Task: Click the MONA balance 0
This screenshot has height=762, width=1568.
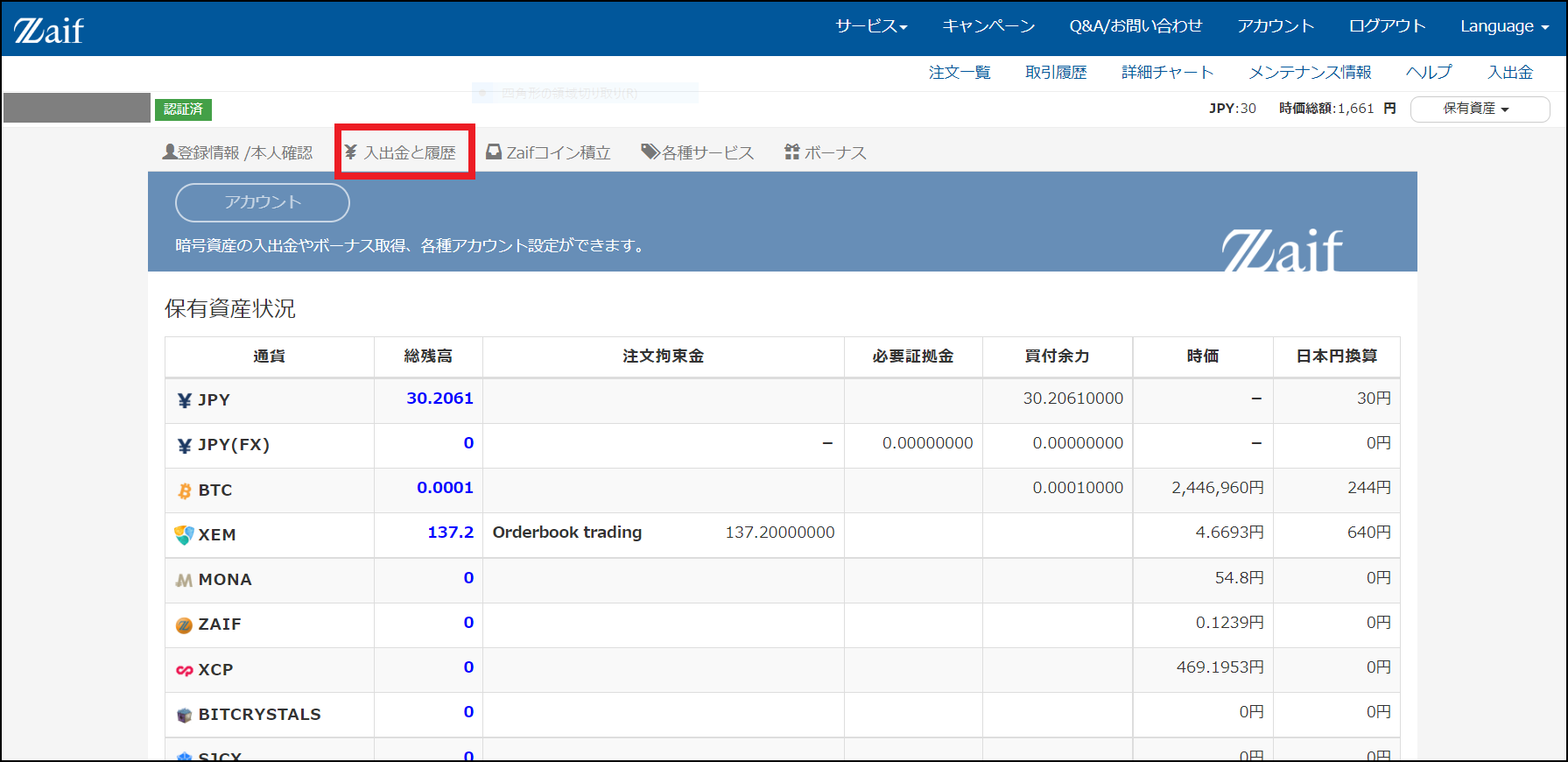Action: [468, 578]
